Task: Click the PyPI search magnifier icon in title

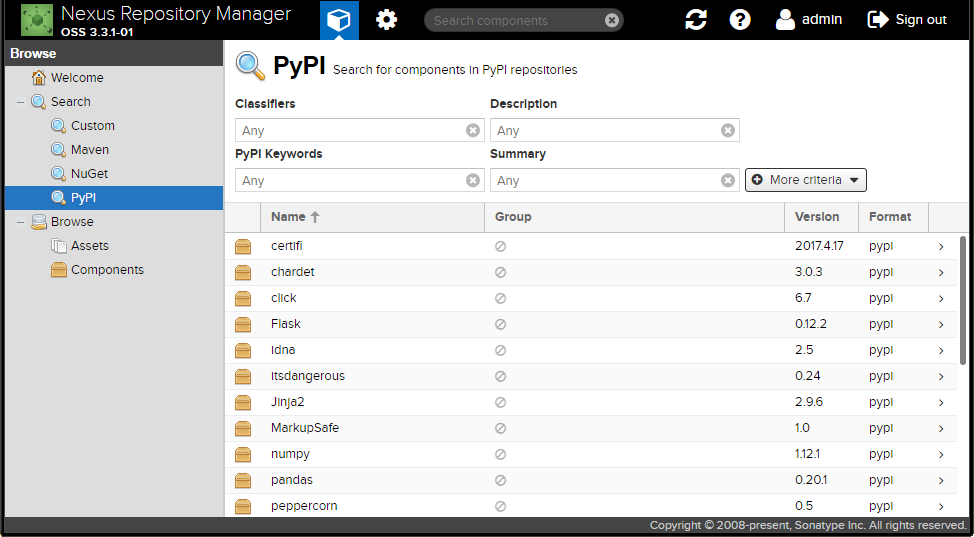Action: [250, 66]
